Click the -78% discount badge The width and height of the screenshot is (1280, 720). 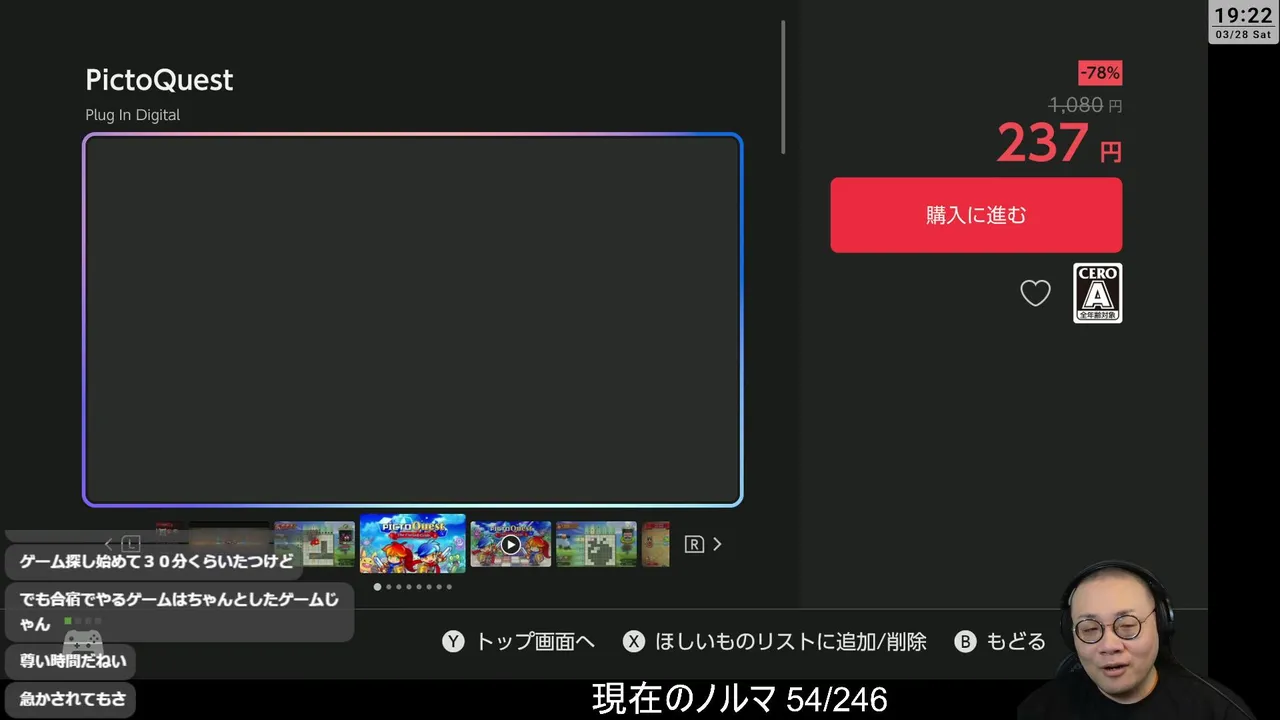pos(1100,73)
